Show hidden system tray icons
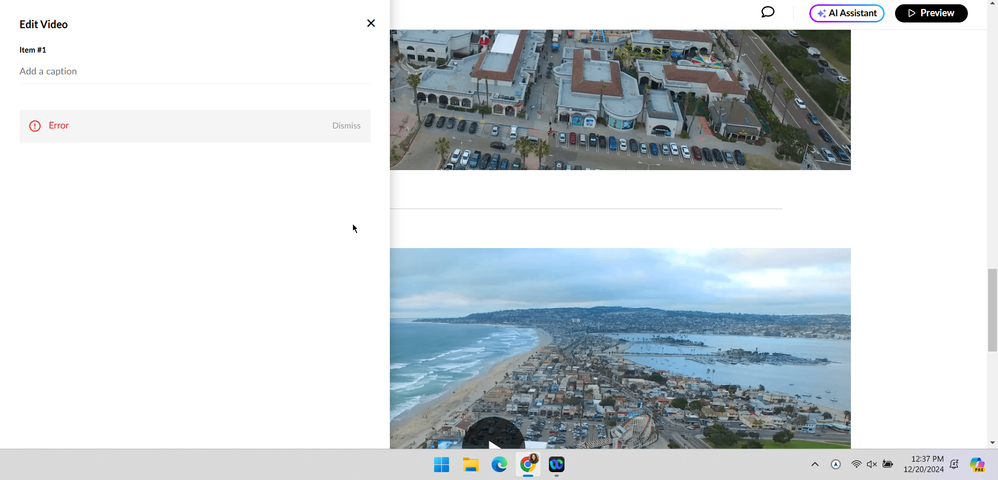This screenshot has width=998, height=480. click(814, 465)
